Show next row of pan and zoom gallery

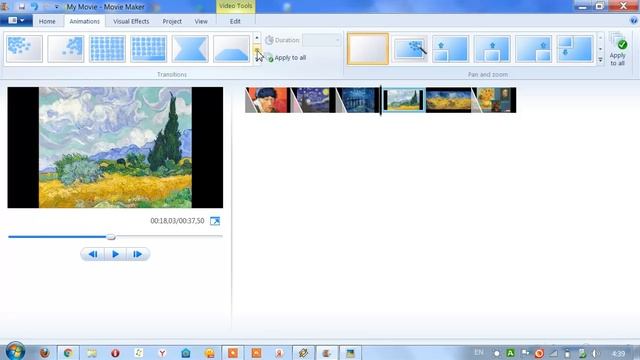(600, 49)
